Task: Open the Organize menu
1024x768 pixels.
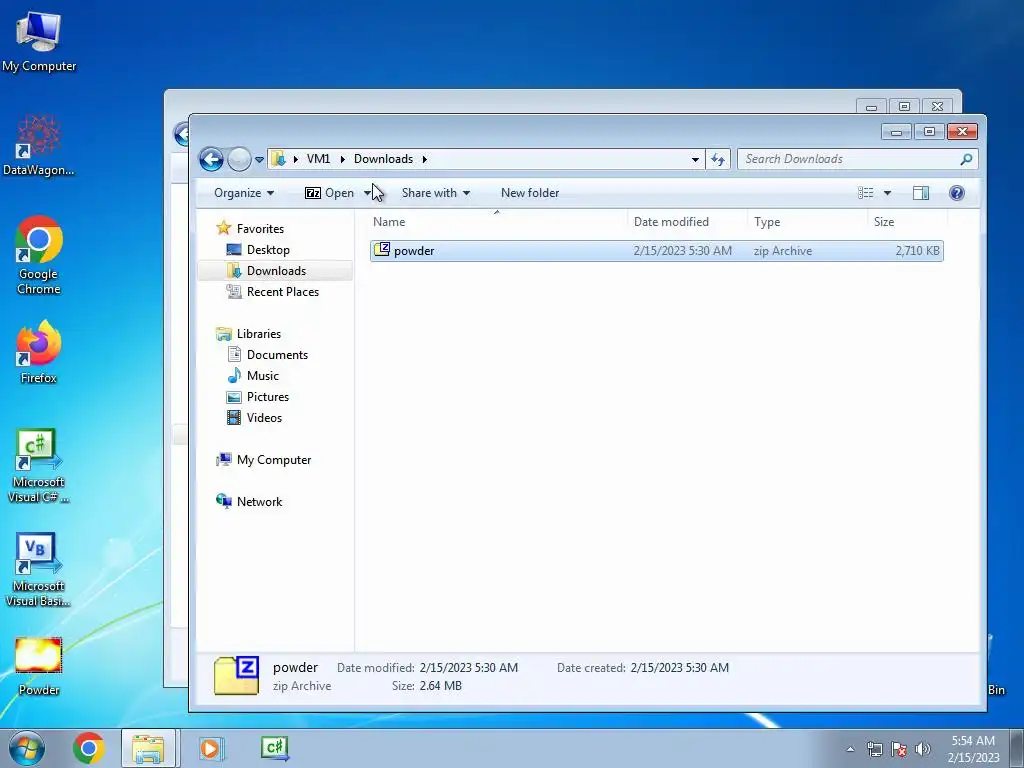Action: coord(244,193)
